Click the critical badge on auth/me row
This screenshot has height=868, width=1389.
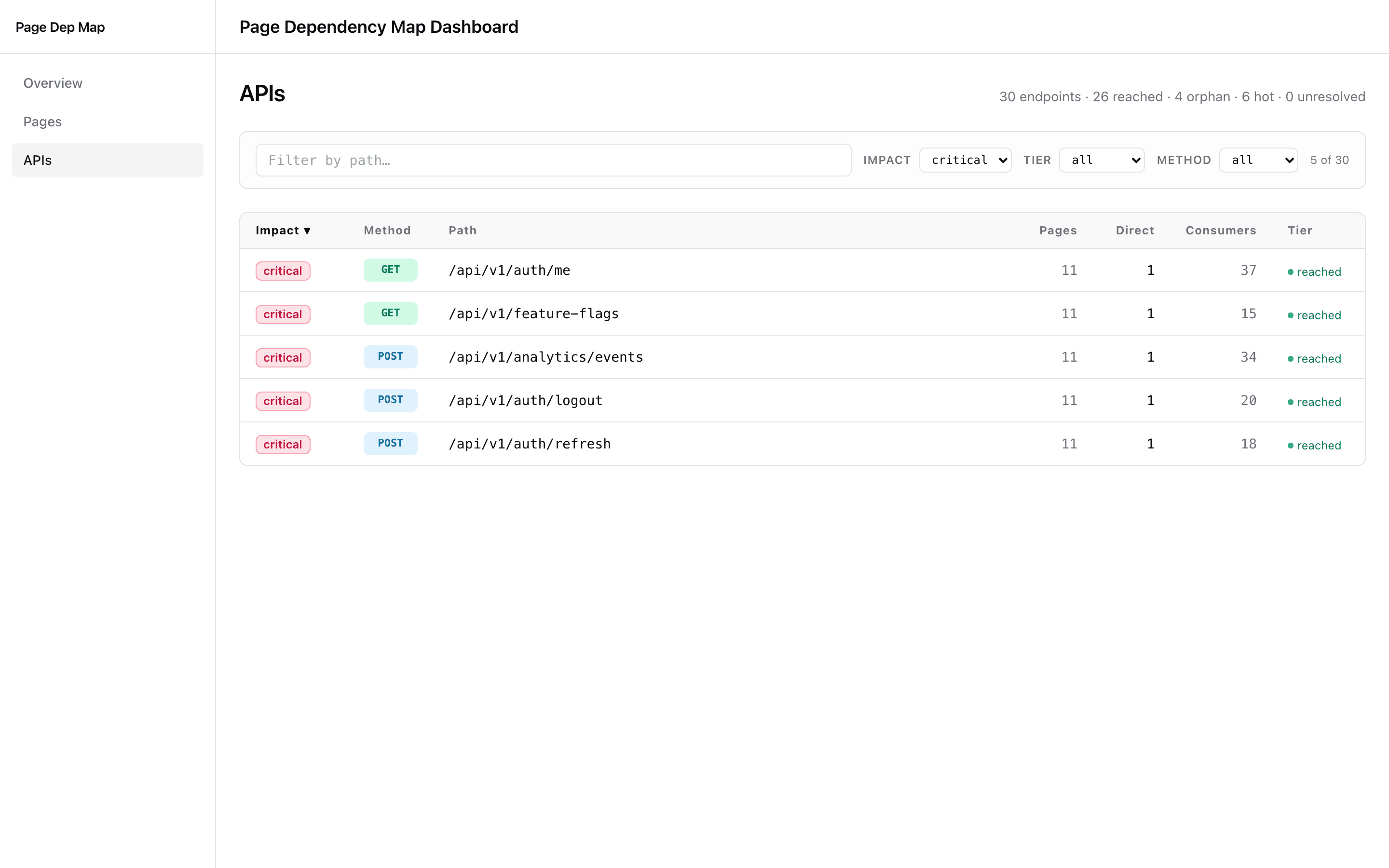pos(283,271)
